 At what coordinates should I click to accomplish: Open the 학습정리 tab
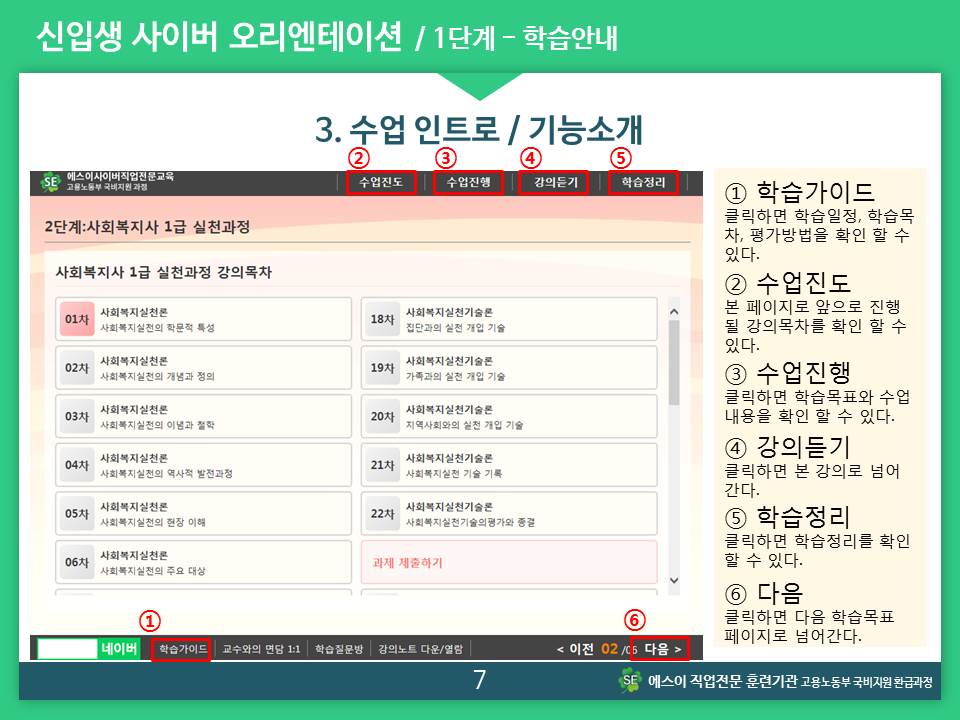click(x=643, y=182)
